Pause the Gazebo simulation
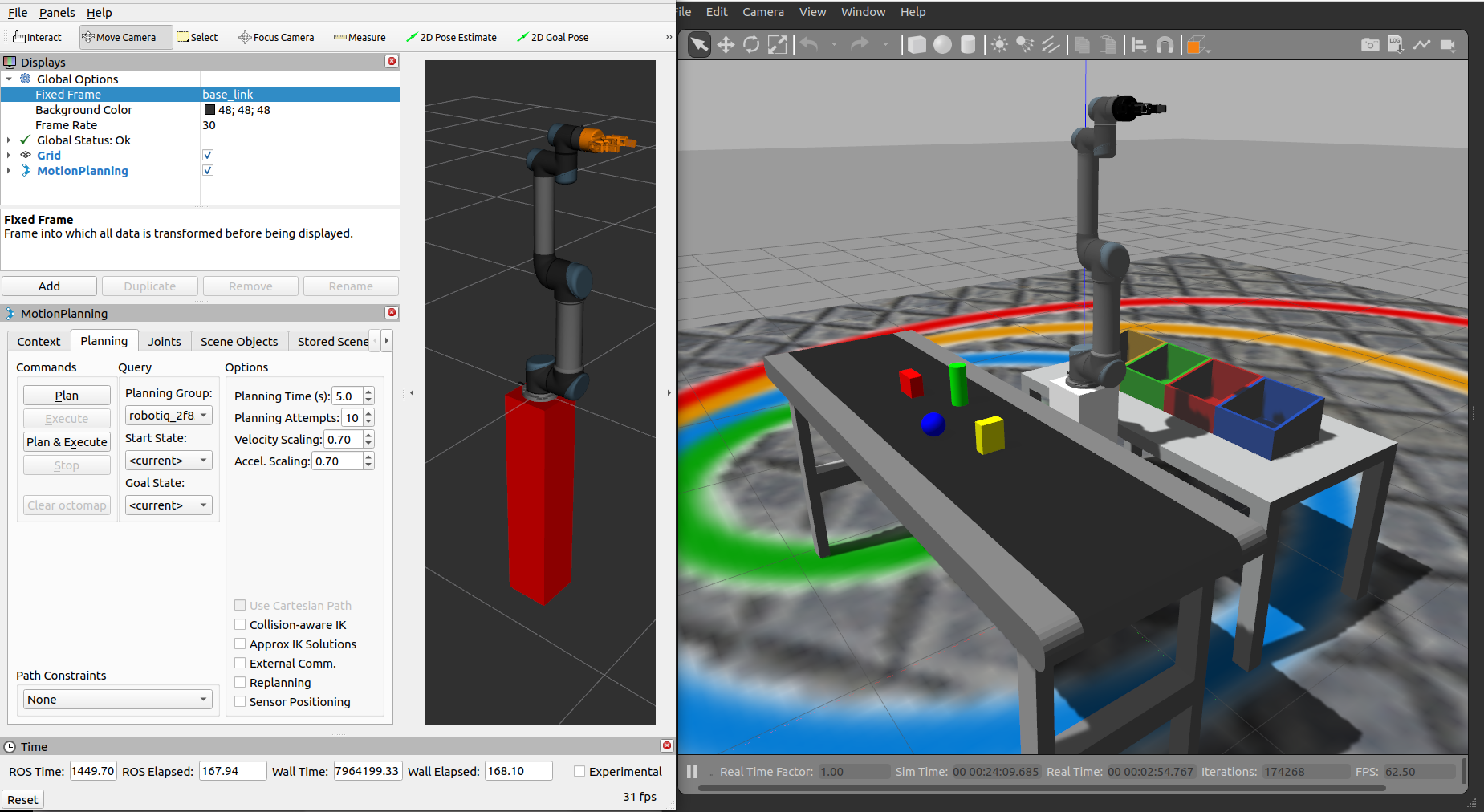This screenshot has height=812, width=1484. 692,772
